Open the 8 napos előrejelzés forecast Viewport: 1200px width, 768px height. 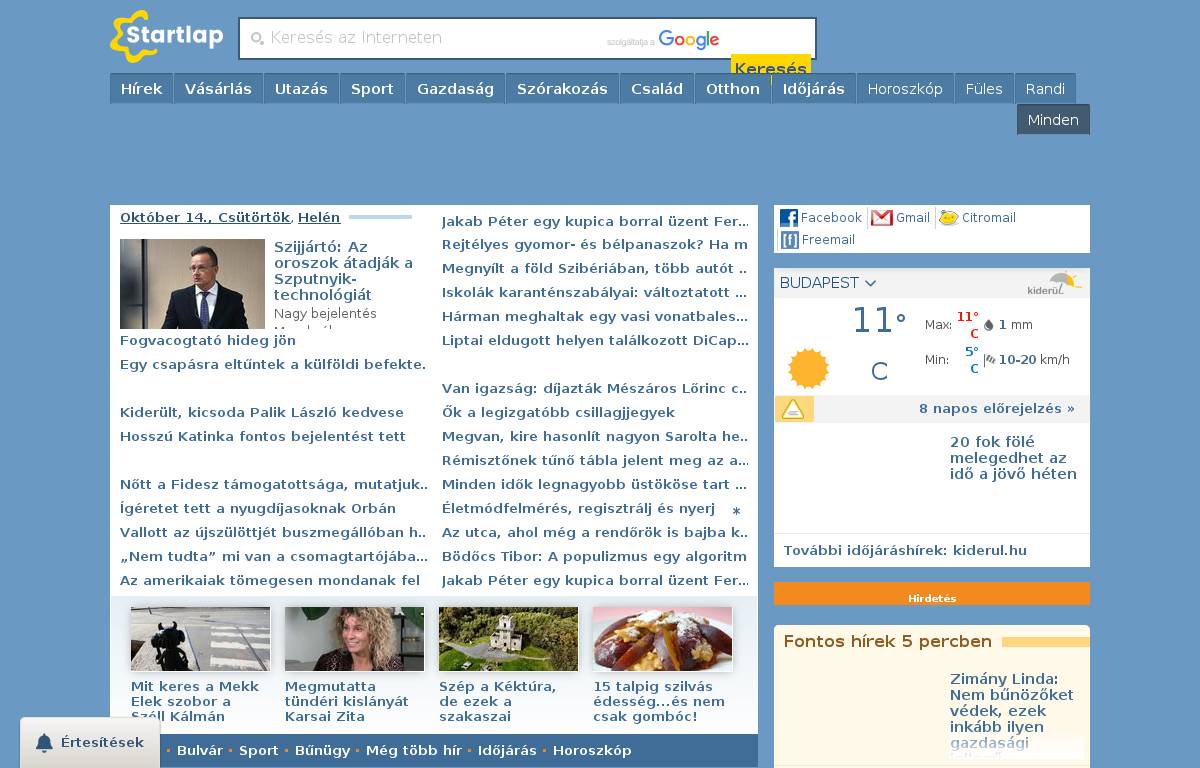pos(996,409)
